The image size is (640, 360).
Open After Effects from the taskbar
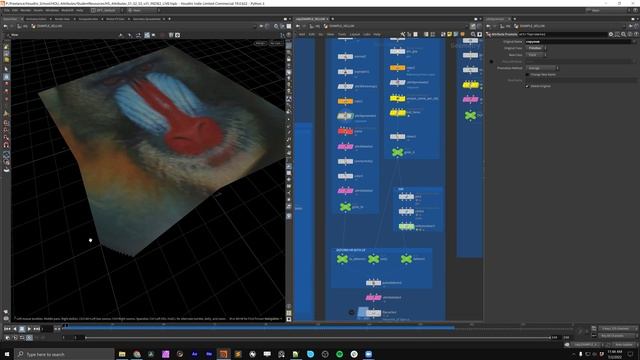(194, 354)
